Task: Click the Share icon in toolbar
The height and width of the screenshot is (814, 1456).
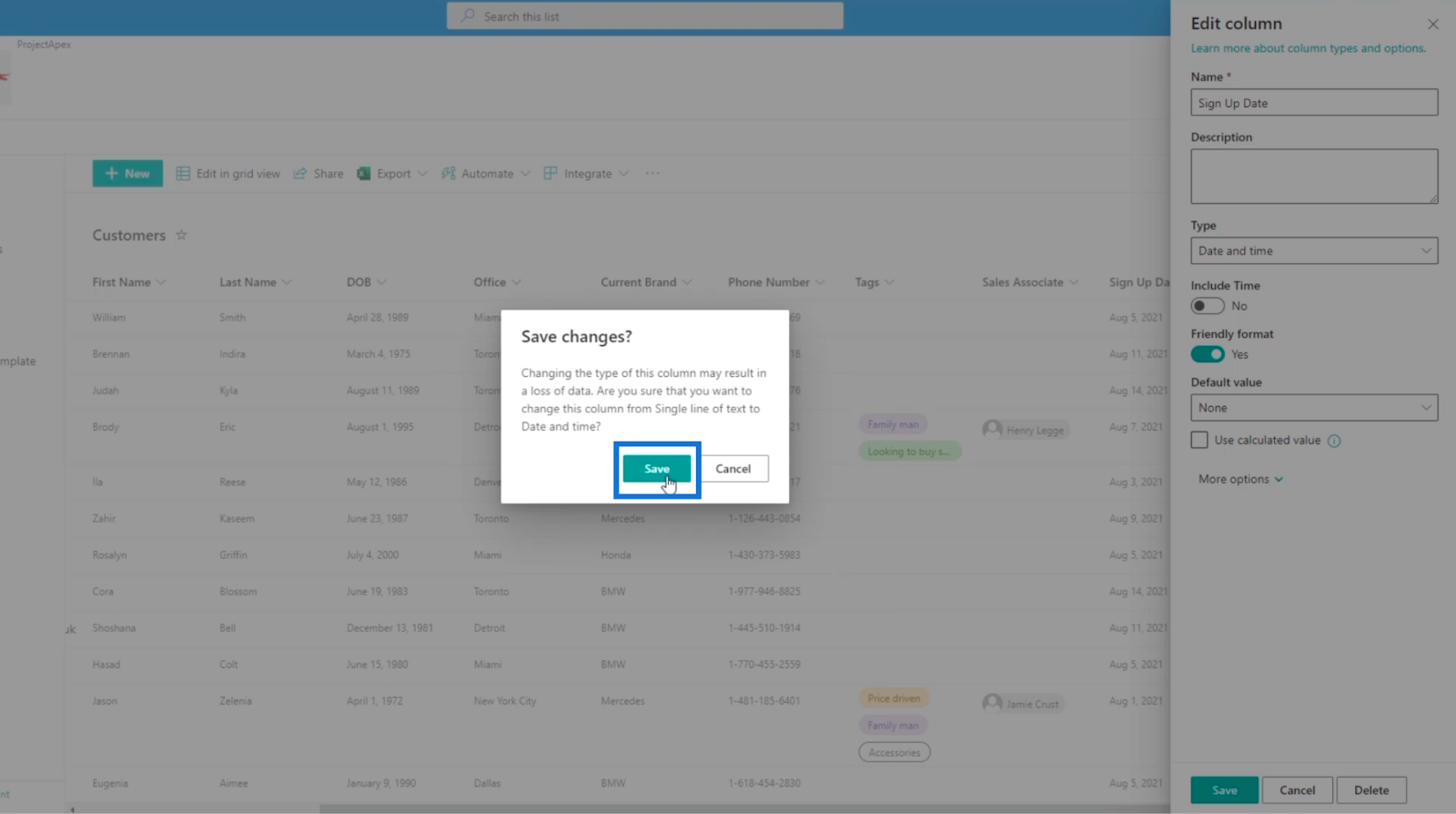Action: (x=299, y=173)
